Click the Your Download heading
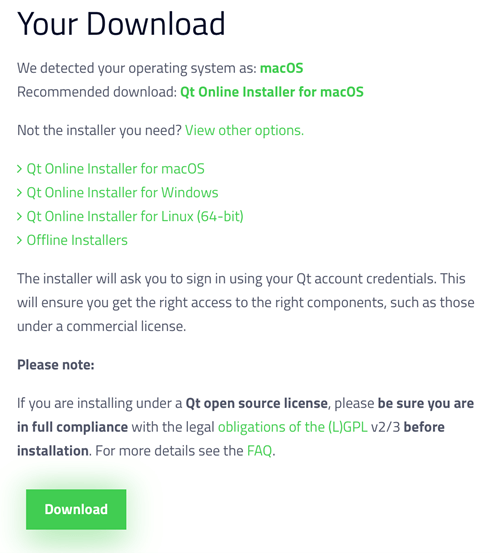The image size is (498, 553). click(x=121, y=24)
